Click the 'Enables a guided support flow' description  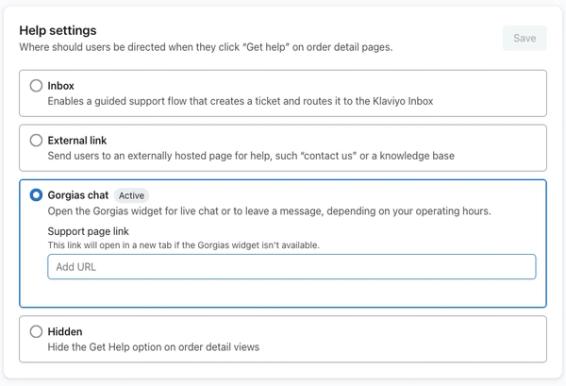pyautogui.click(x=240, y=101)
